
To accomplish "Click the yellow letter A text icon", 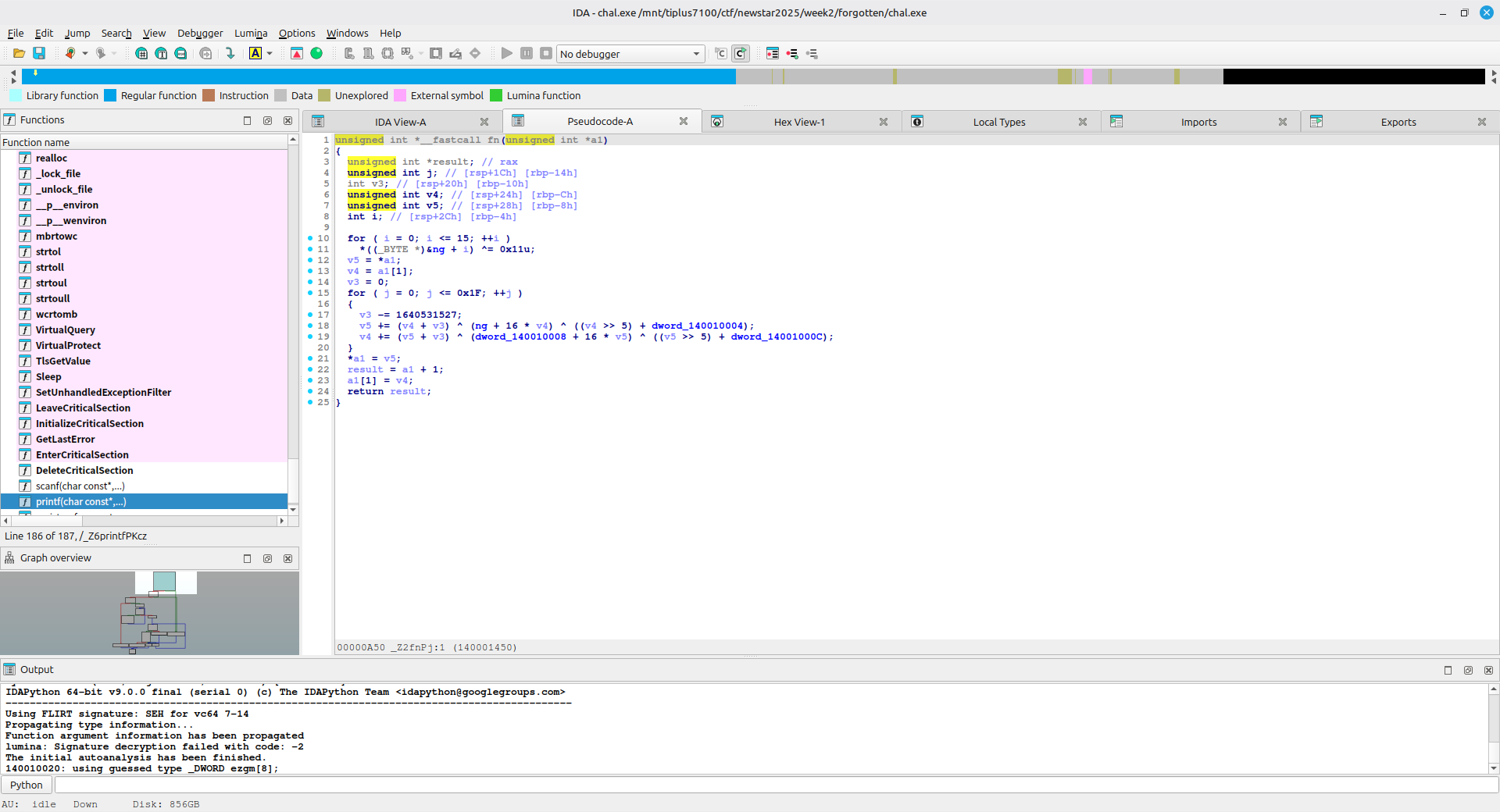I will pos(255,53).
